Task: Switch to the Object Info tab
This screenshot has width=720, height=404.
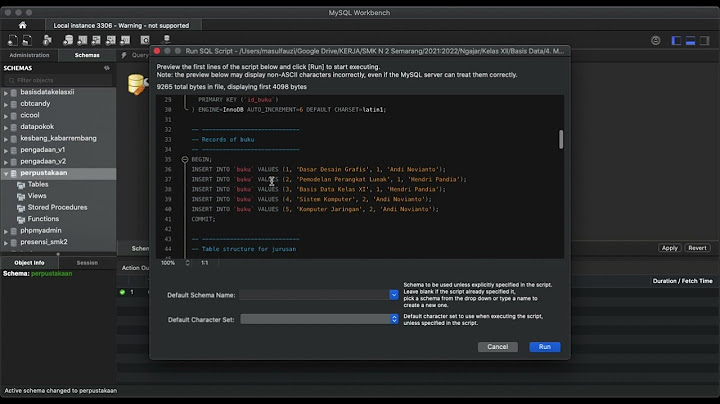Action: point(29,263)
